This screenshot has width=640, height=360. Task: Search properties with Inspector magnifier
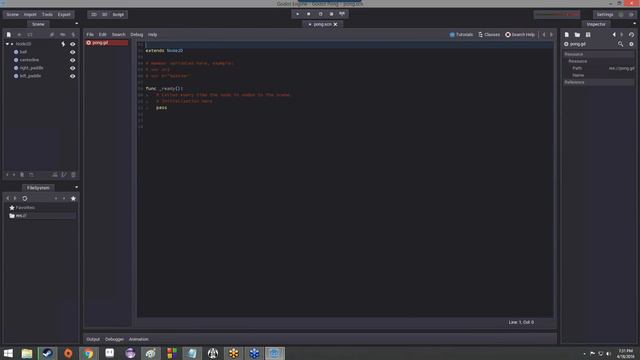(620, 44)
